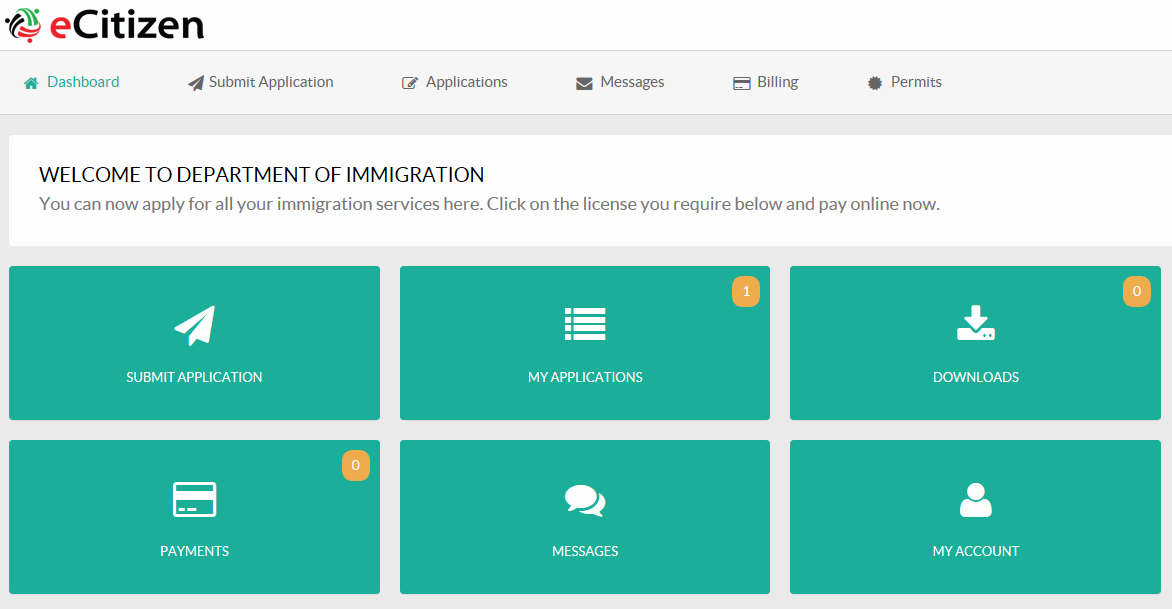Click the envelope icon in navigation bar
This screenshot has height=609, width=1172.
[584, 83]
